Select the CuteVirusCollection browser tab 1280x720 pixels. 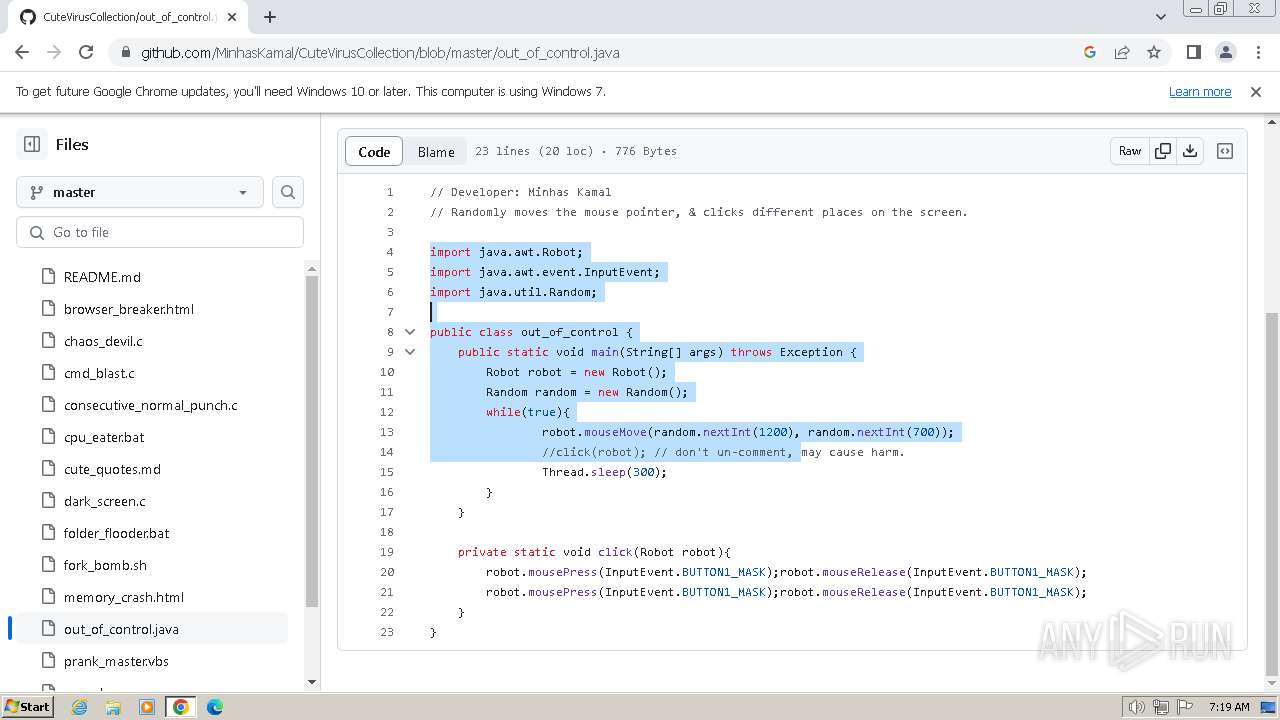click(126, 17)
